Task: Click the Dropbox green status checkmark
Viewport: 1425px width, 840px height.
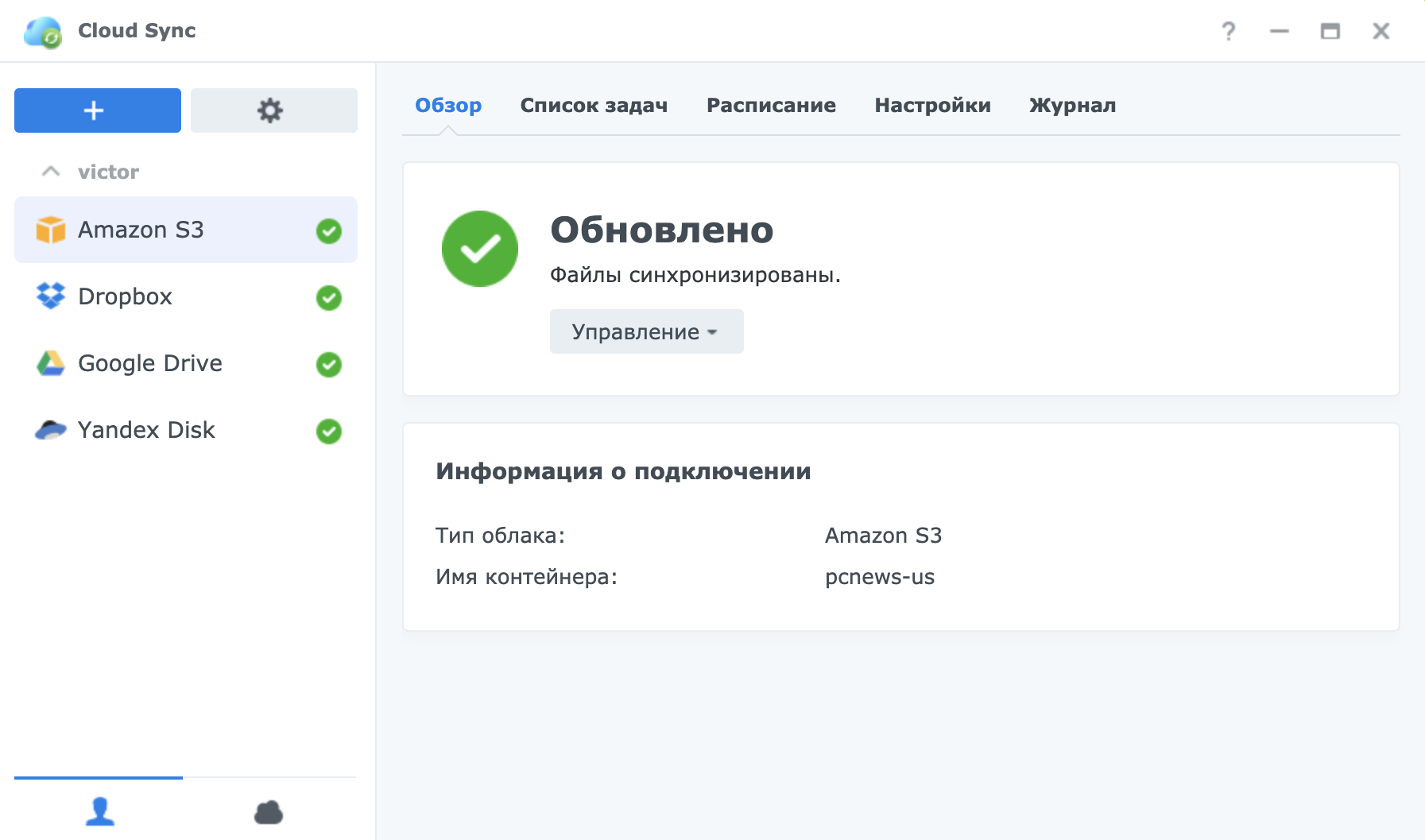Action: 328,298
